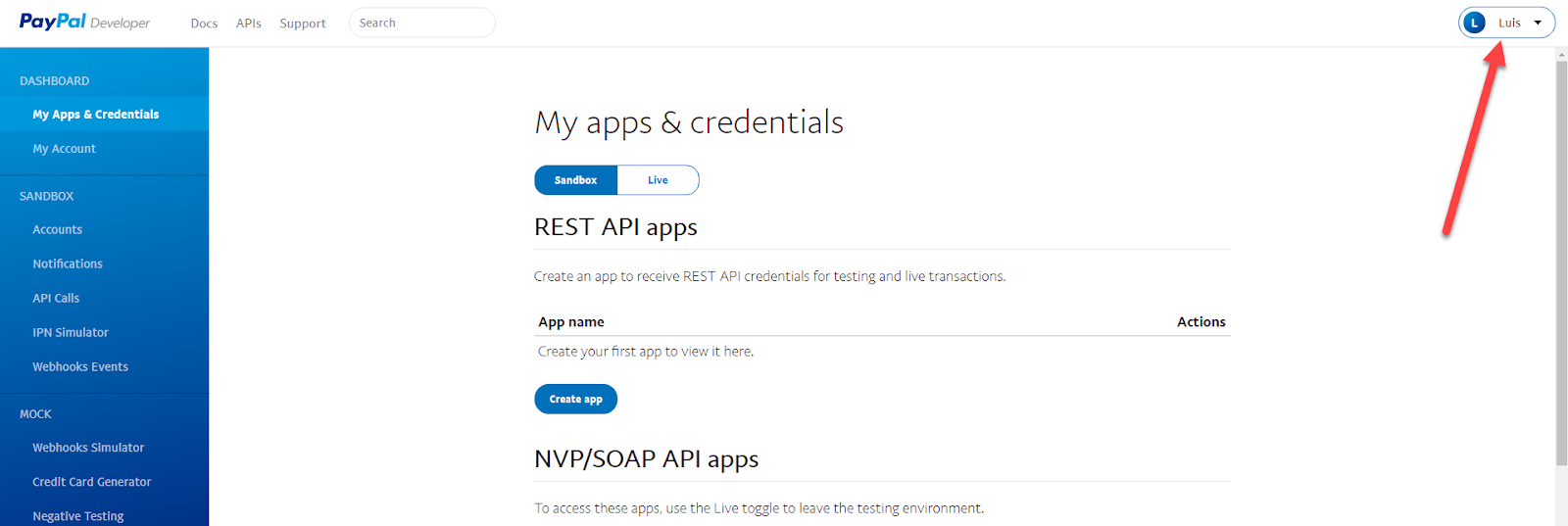Expand the Luis account dropdown arrow

tap(1538, 23)
